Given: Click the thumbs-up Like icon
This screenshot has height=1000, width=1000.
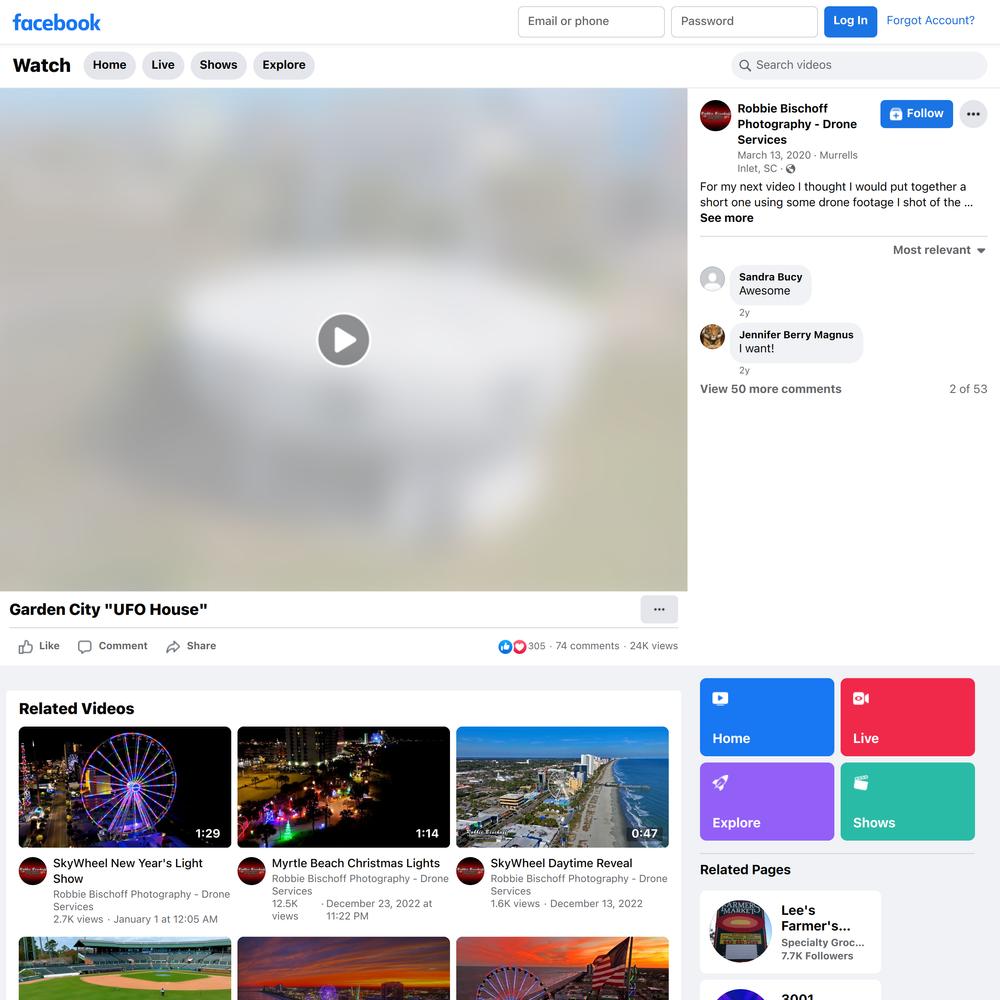Looking at the screenshot, I should [26, 647].
